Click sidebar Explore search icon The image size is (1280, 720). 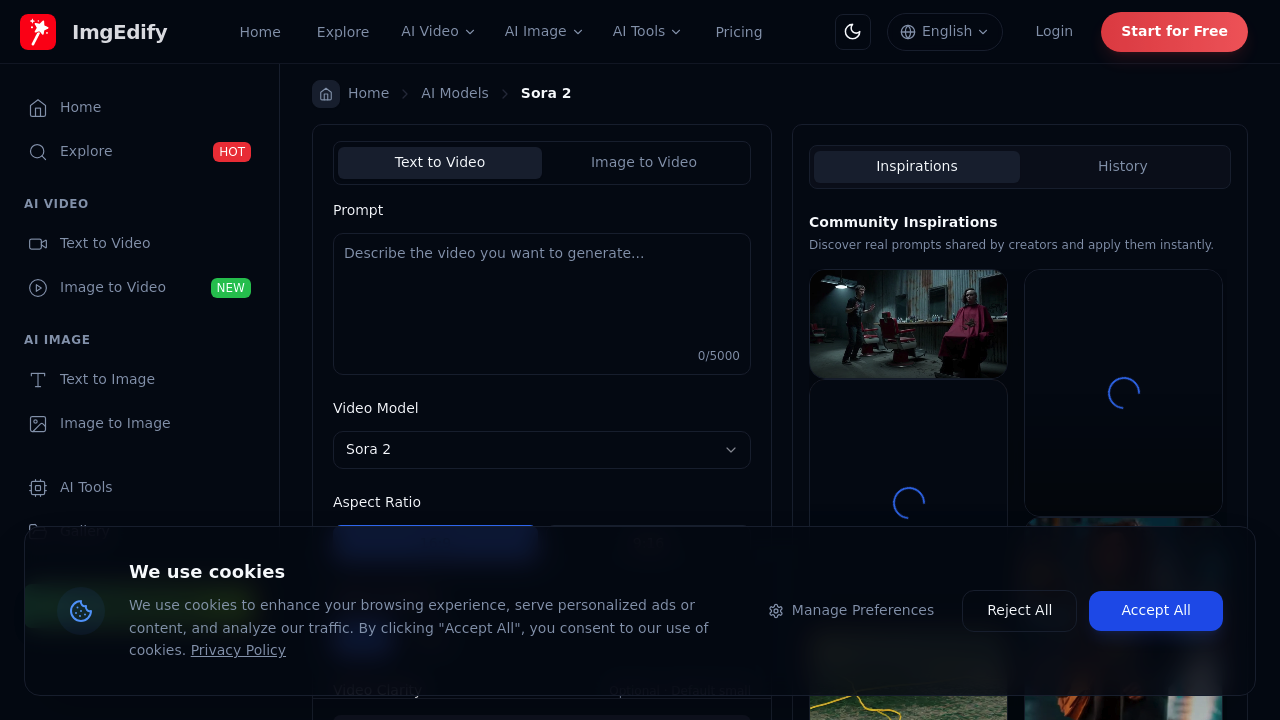(x=38, y=152)
